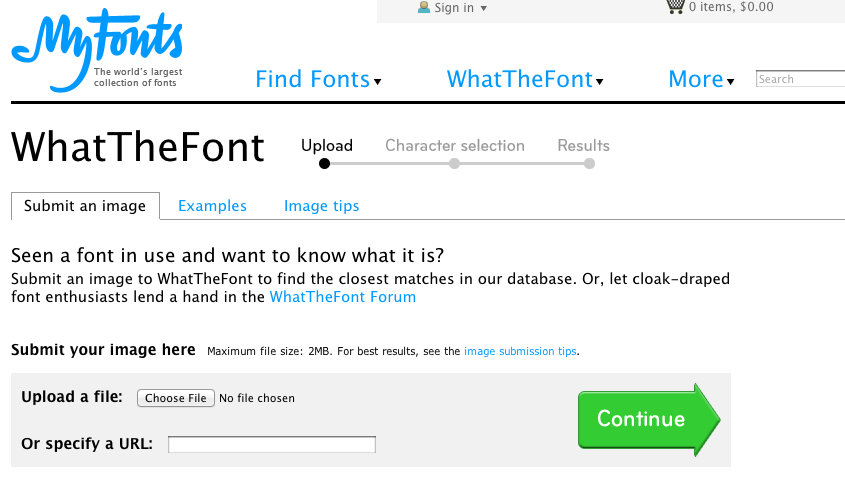Viewport: 845px width, 483px height.
Task: Click the Results step dot
Action: tap(590, 164)
